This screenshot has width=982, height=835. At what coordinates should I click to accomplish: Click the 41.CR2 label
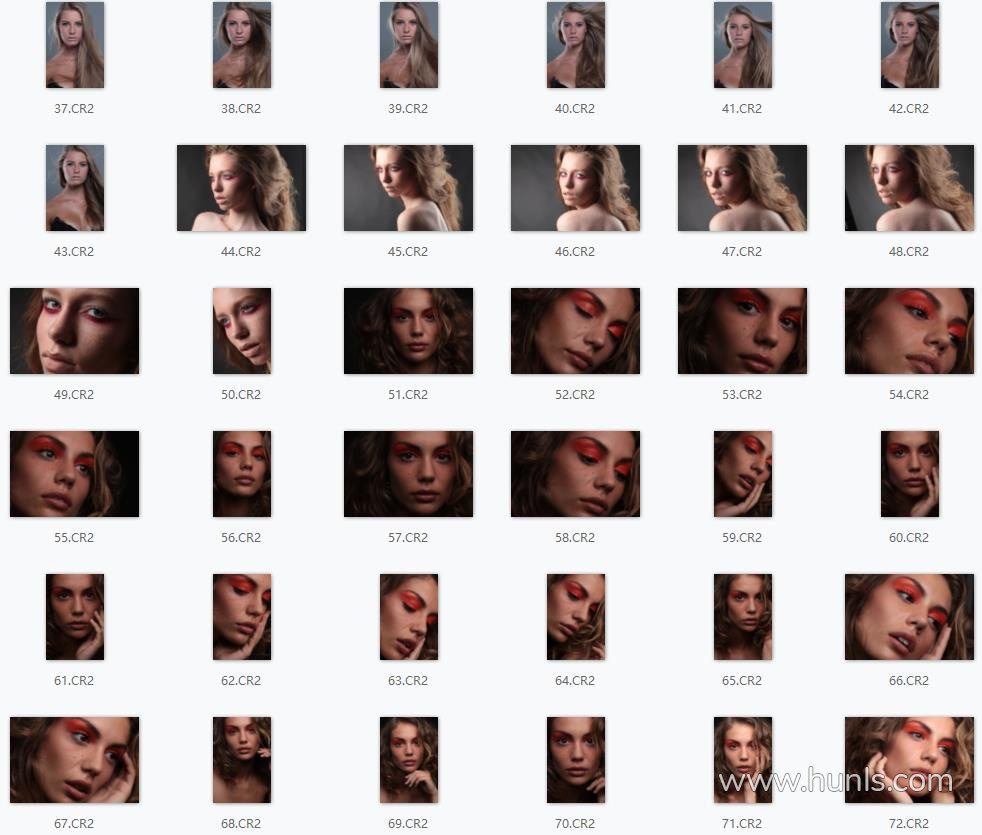point(742,108)
